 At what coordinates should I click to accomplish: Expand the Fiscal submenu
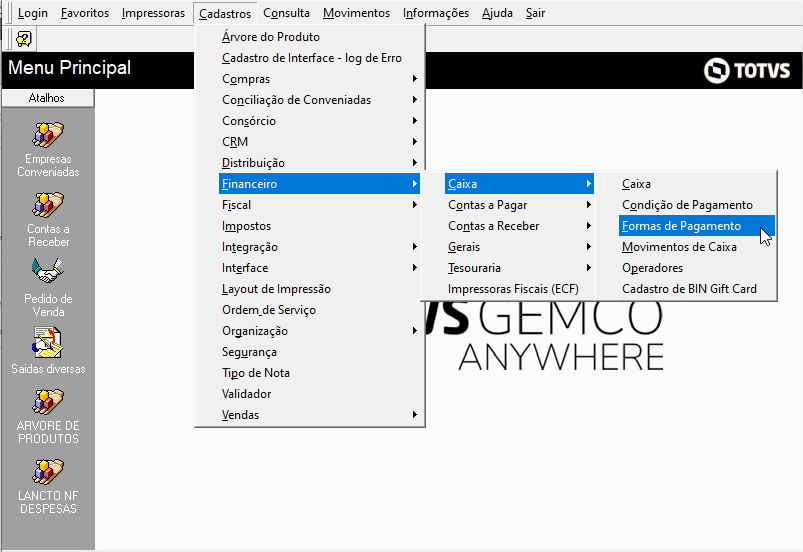click(320, 205)
